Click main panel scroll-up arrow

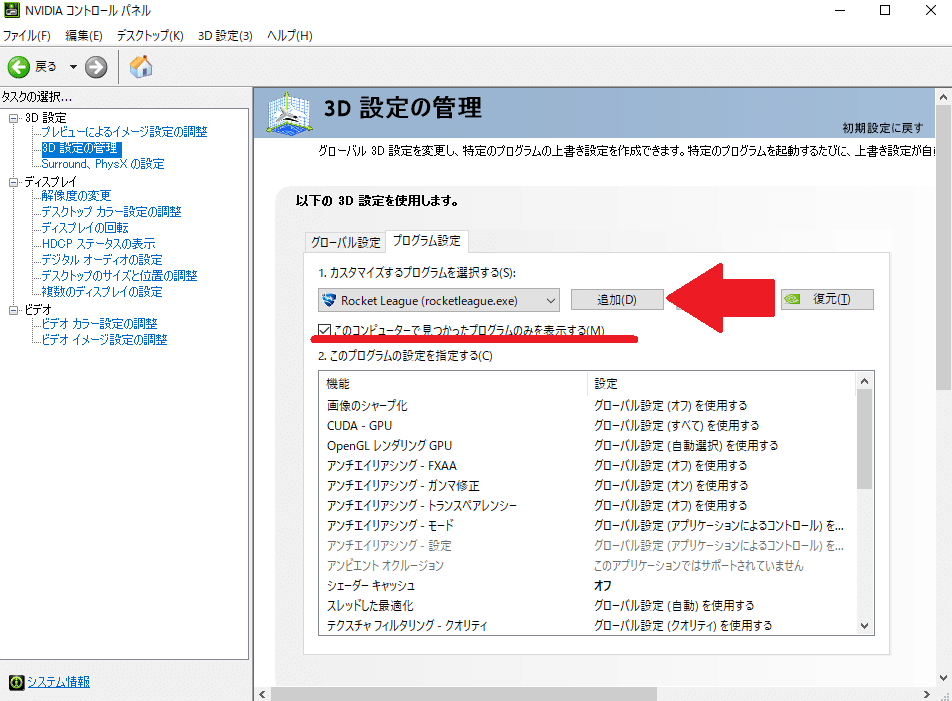coord(943,97)
